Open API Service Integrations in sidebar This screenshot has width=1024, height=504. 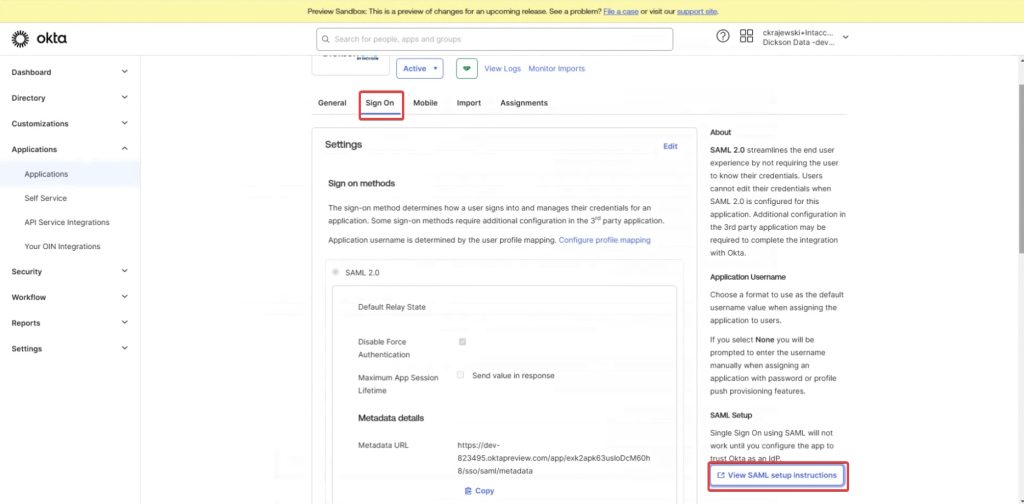pyautogui.click(x=67, y=222)
